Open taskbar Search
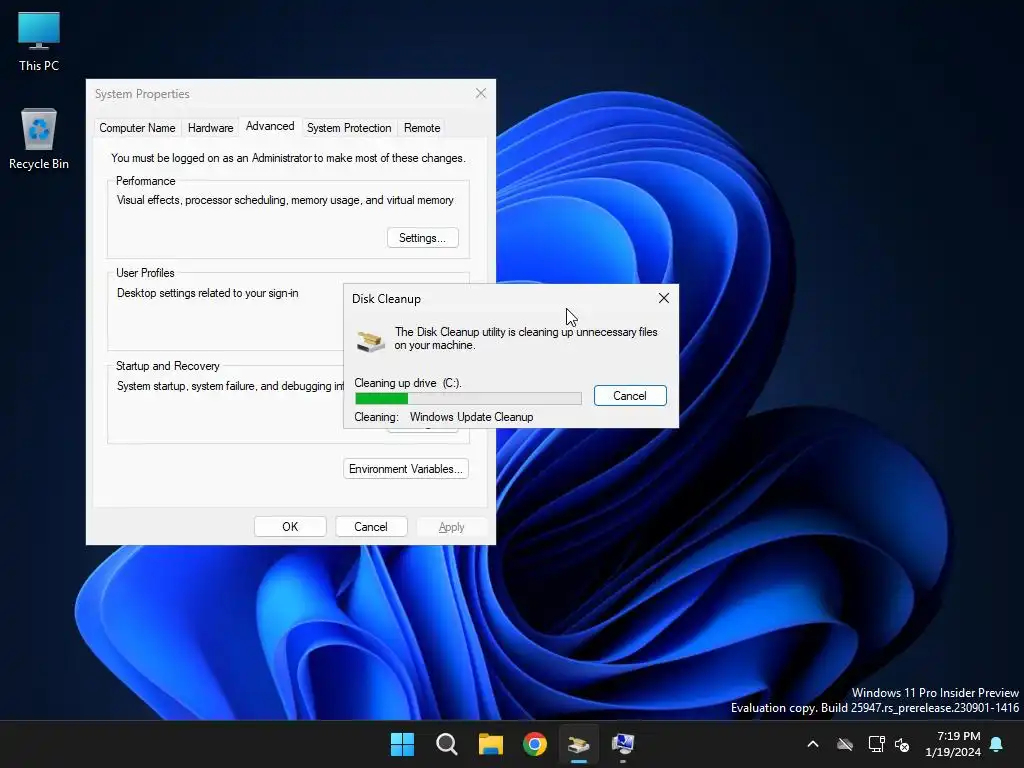Viewport: 1024px width, 768px height. point(447,744)
